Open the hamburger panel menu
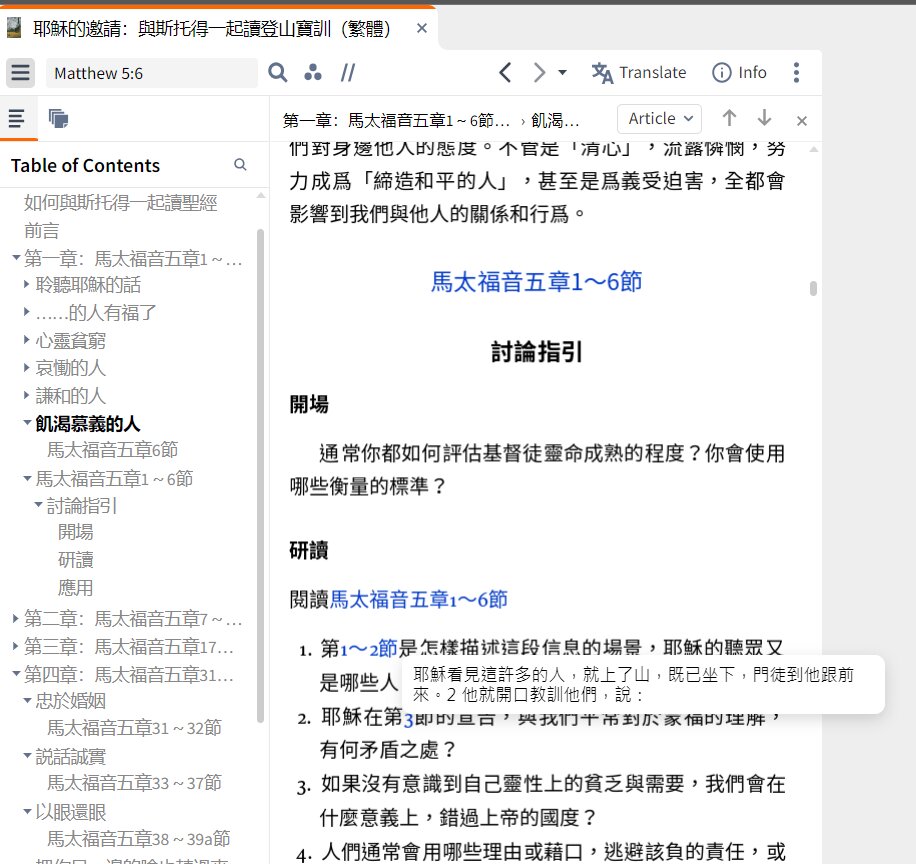 (x=20, y=73)
